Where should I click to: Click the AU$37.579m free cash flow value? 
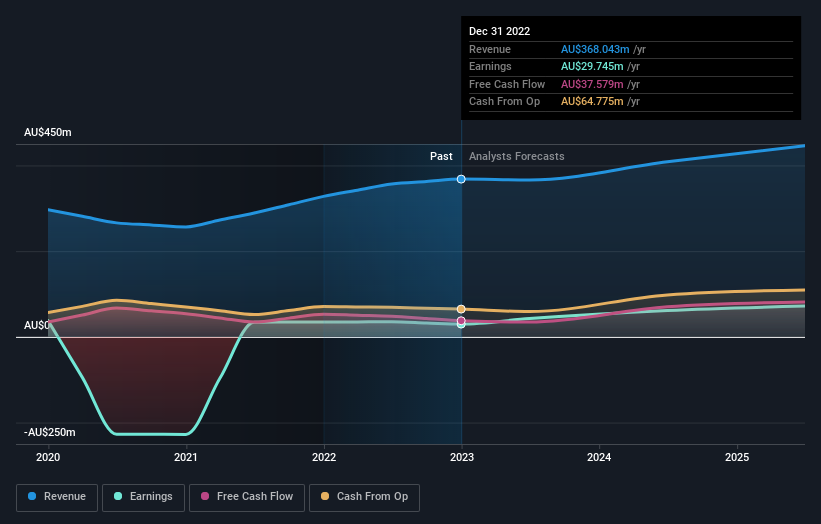point(592,84)
